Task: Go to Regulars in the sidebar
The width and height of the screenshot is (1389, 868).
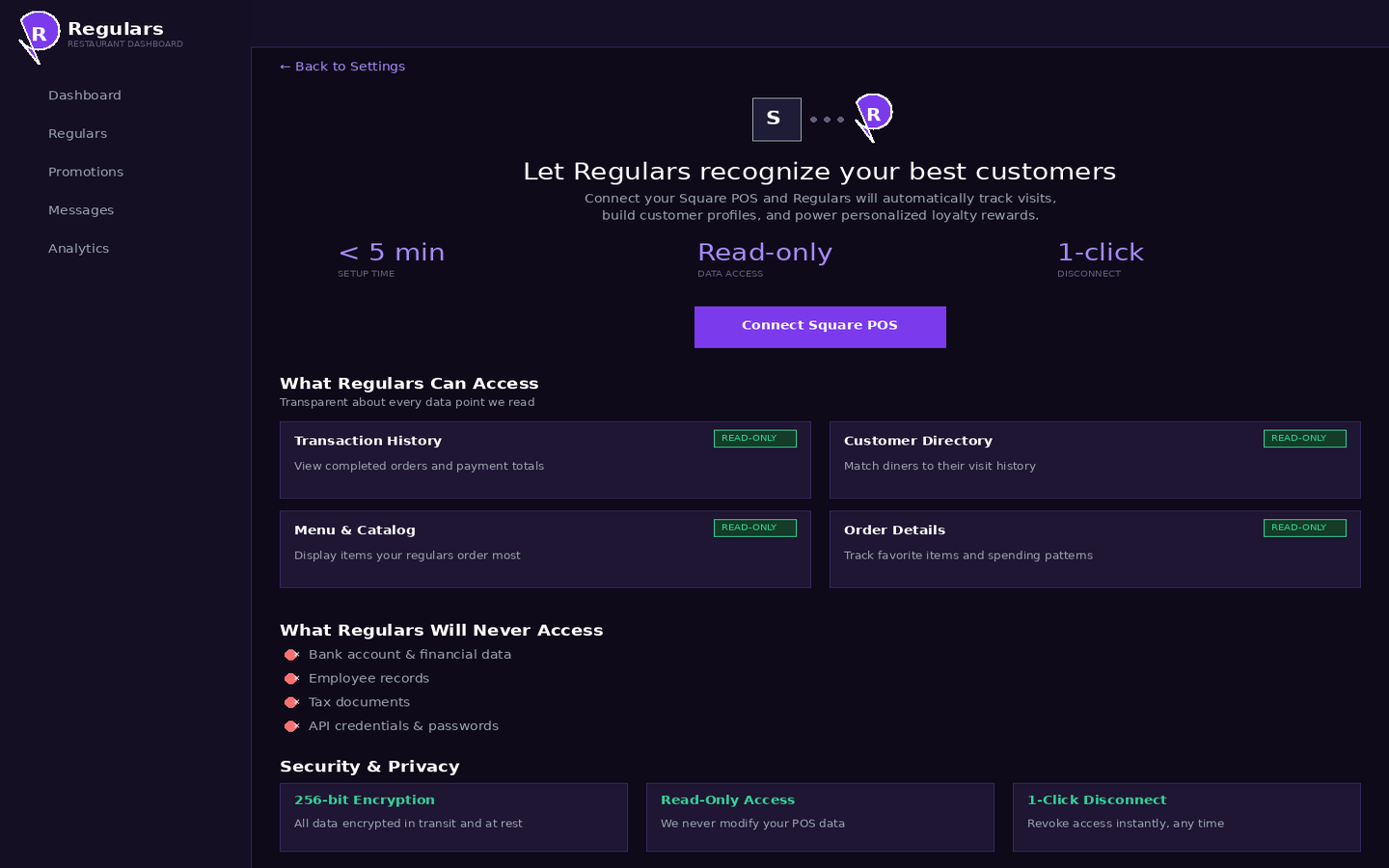Action: tap(77, 134)
